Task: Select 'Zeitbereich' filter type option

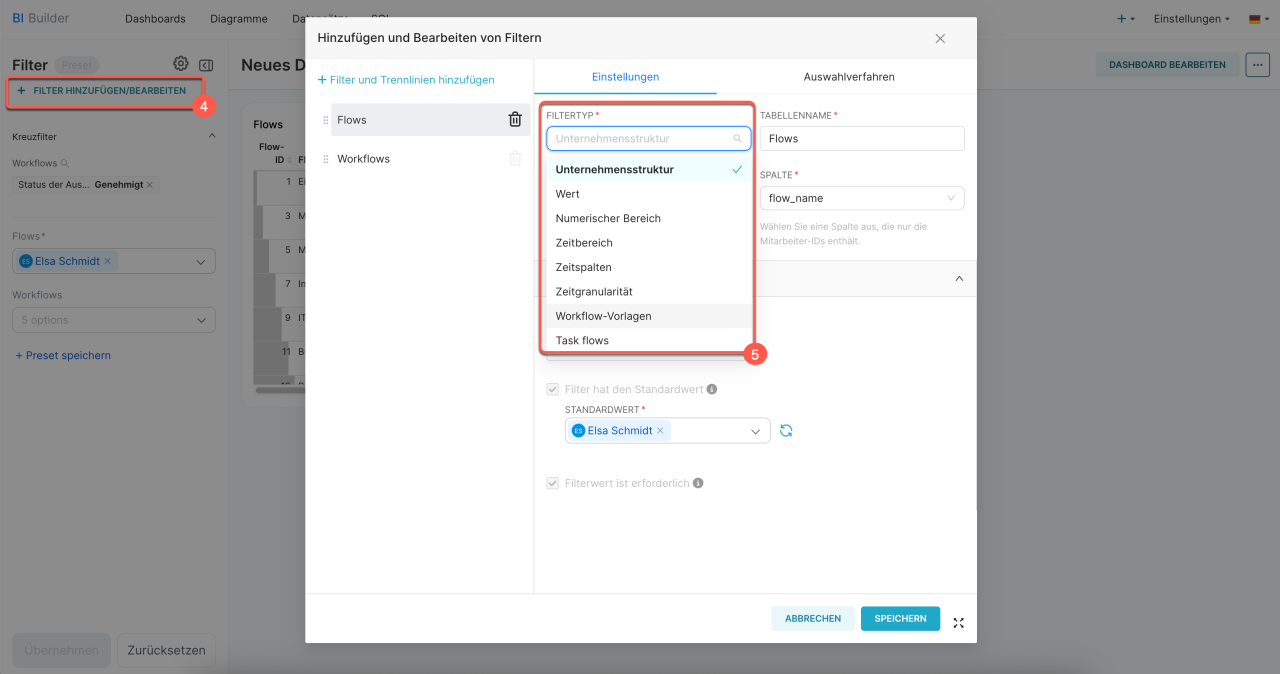Action: 584,243
